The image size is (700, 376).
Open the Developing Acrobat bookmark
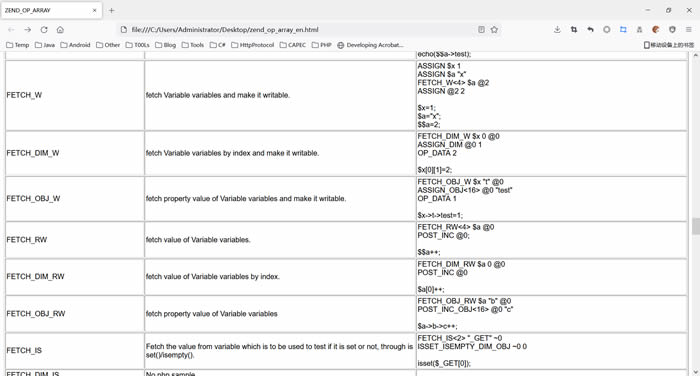(x=370, y=45)
